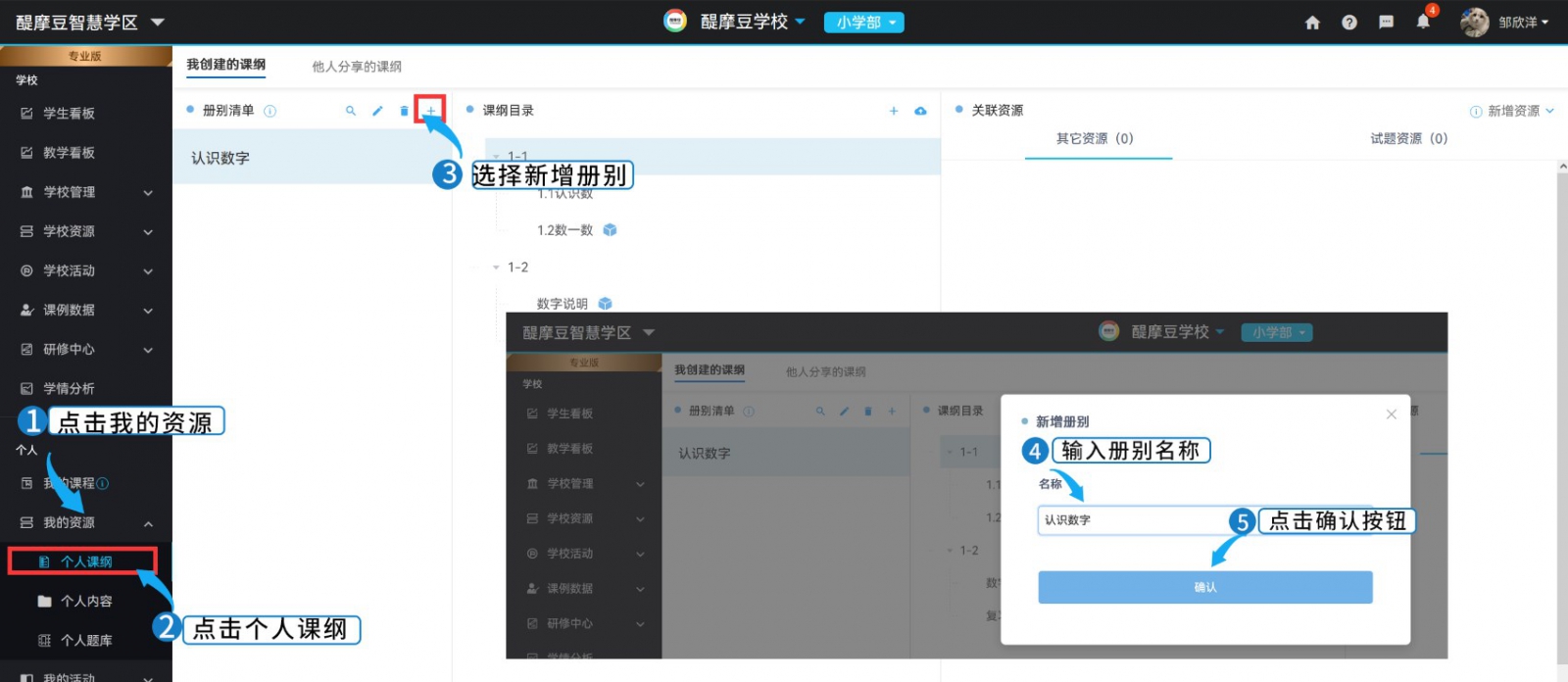Expand the 学校管理 sidebar section
1568x682 pixels.
click(86, 192)
